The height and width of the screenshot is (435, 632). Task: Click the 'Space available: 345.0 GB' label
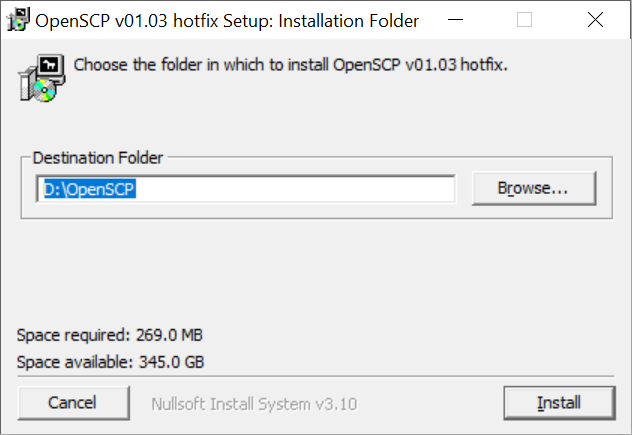pyautogui.click(x=110, y=362)
